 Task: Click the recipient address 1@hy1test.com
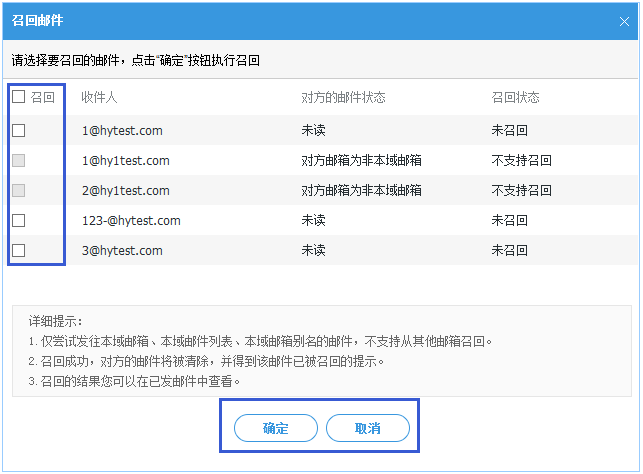tap(126, 160)
